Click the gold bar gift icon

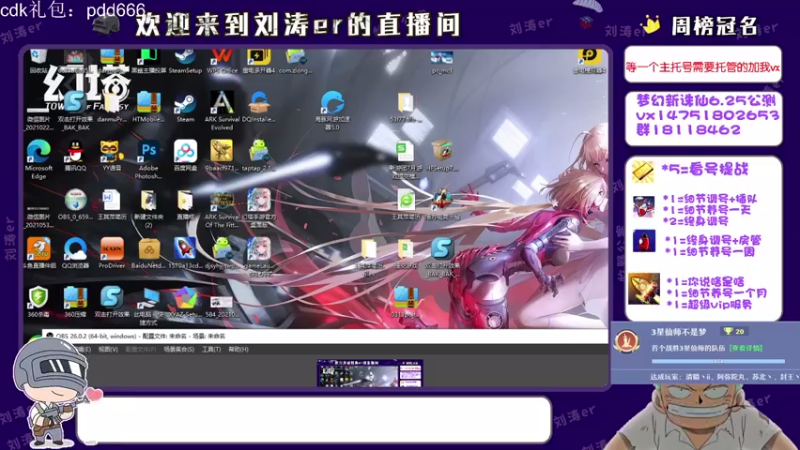(x=643, y=171)
